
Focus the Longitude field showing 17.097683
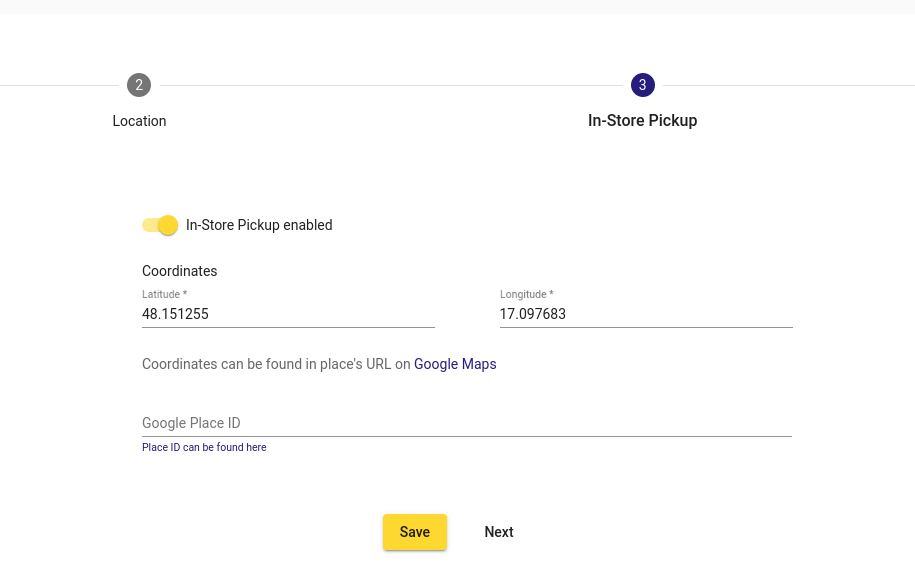646,314
